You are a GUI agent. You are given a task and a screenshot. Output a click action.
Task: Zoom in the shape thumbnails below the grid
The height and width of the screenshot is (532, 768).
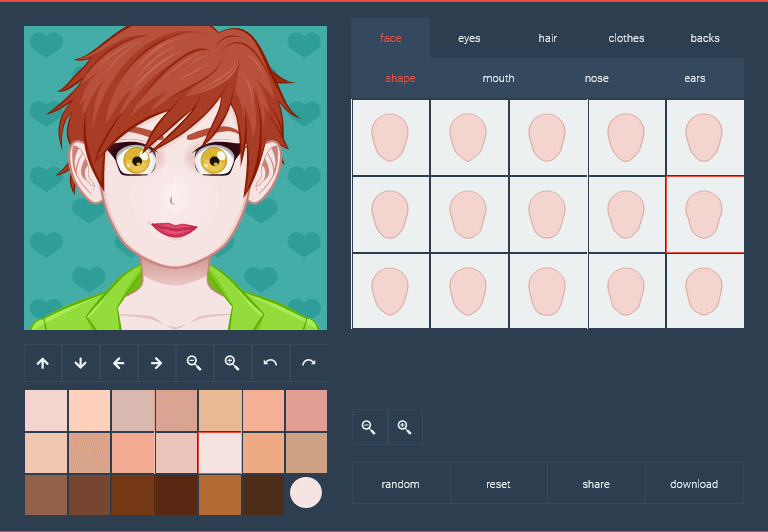[x=405, y=427]
